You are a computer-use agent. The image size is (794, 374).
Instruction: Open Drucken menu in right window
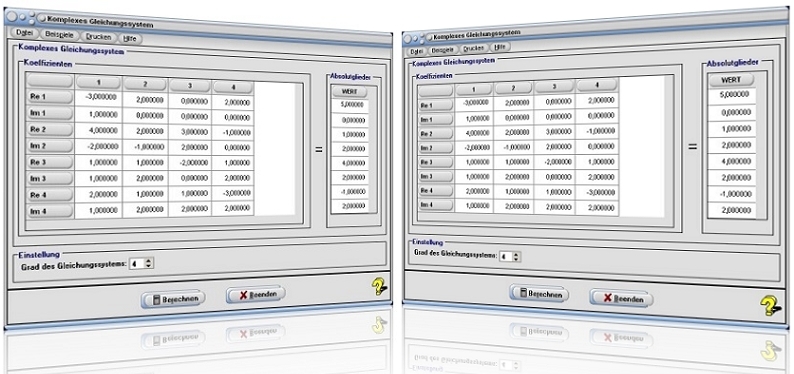(x=474, y=48)
